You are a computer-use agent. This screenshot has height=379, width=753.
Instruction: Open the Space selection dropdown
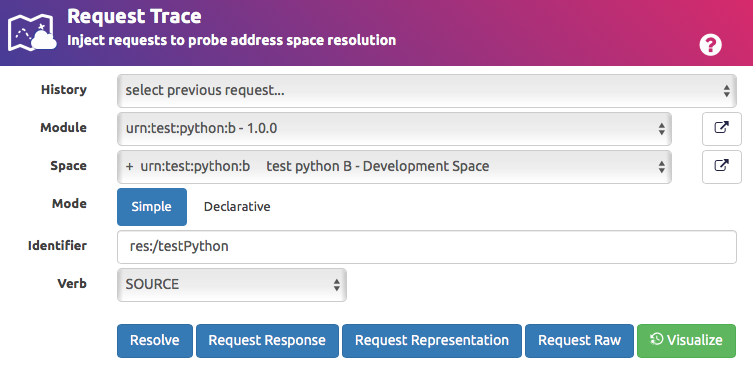point(394,167)
